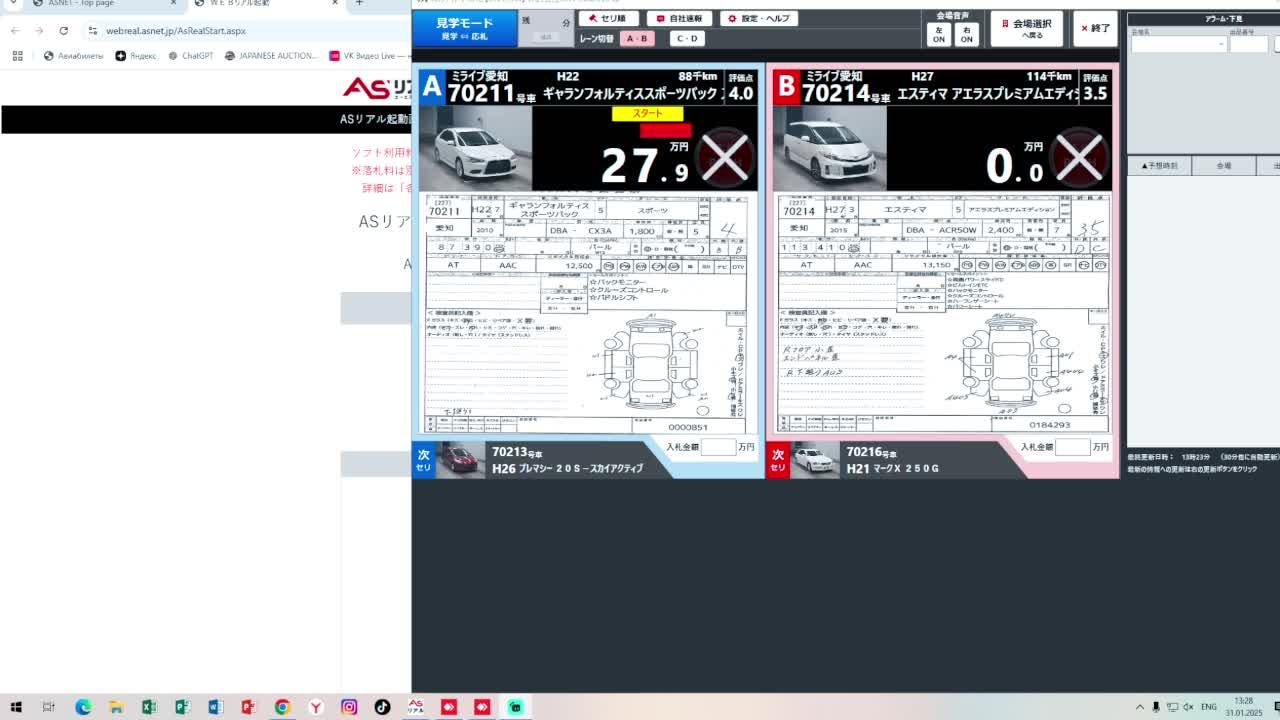Open Chrome apps grid in bookmarks bar
Image resolution: width=1280 pixels, height=720 pixels.
[17, 56]
